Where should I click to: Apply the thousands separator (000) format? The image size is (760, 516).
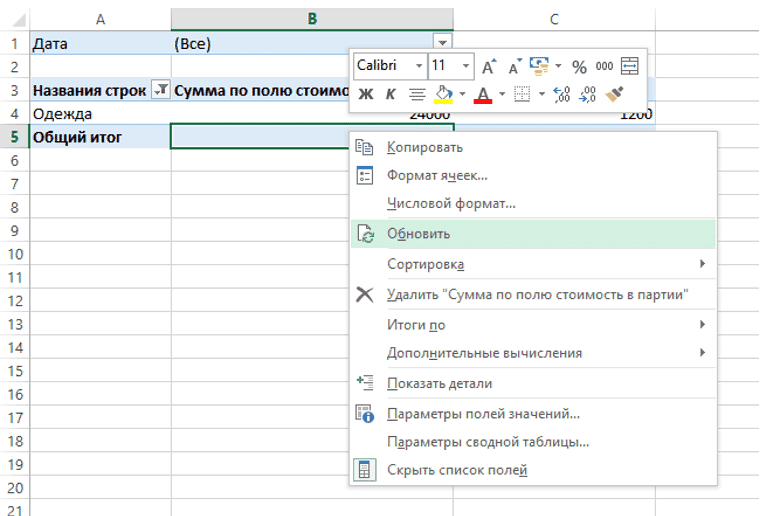[604, 67]
